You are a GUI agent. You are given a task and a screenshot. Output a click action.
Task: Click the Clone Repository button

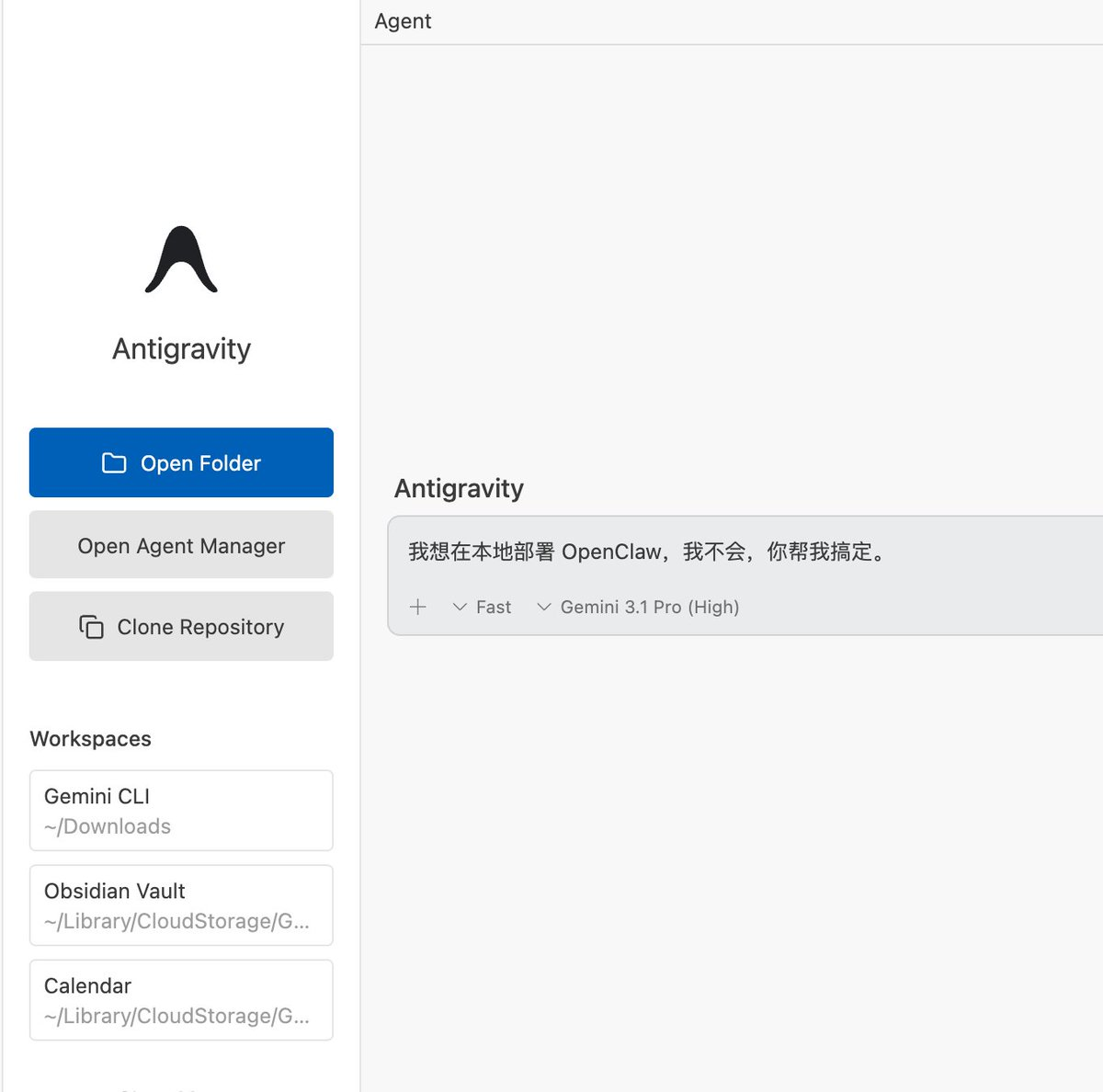coord(181,626)
